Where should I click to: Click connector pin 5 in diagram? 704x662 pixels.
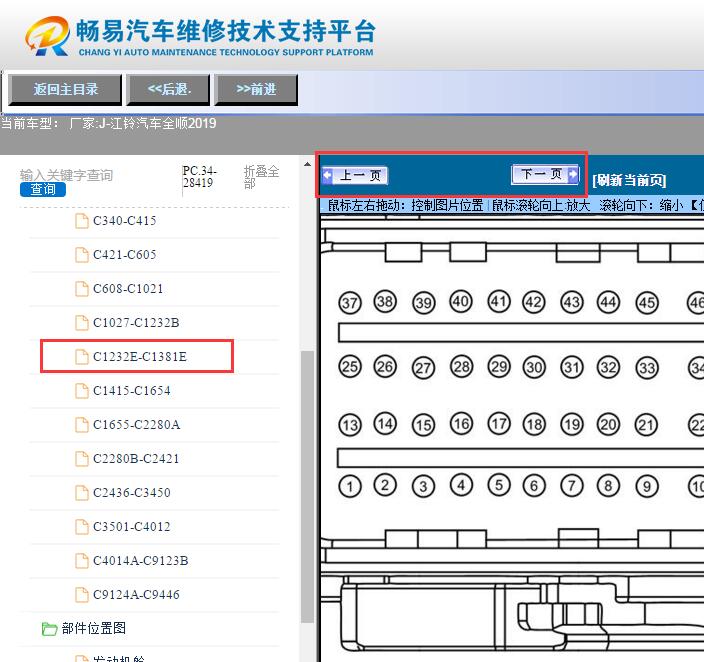point(499,485)
